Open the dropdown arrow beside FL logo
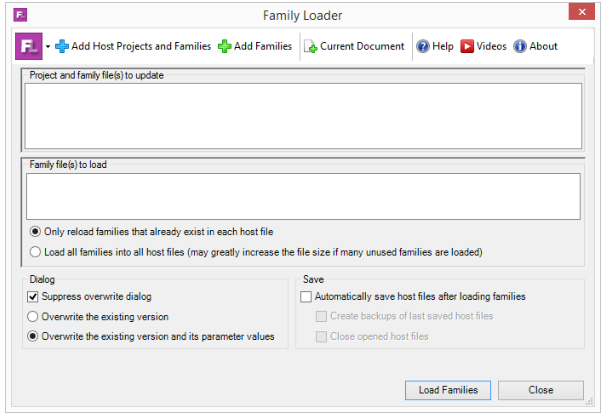Screen dimensions: 605x419 48,47
